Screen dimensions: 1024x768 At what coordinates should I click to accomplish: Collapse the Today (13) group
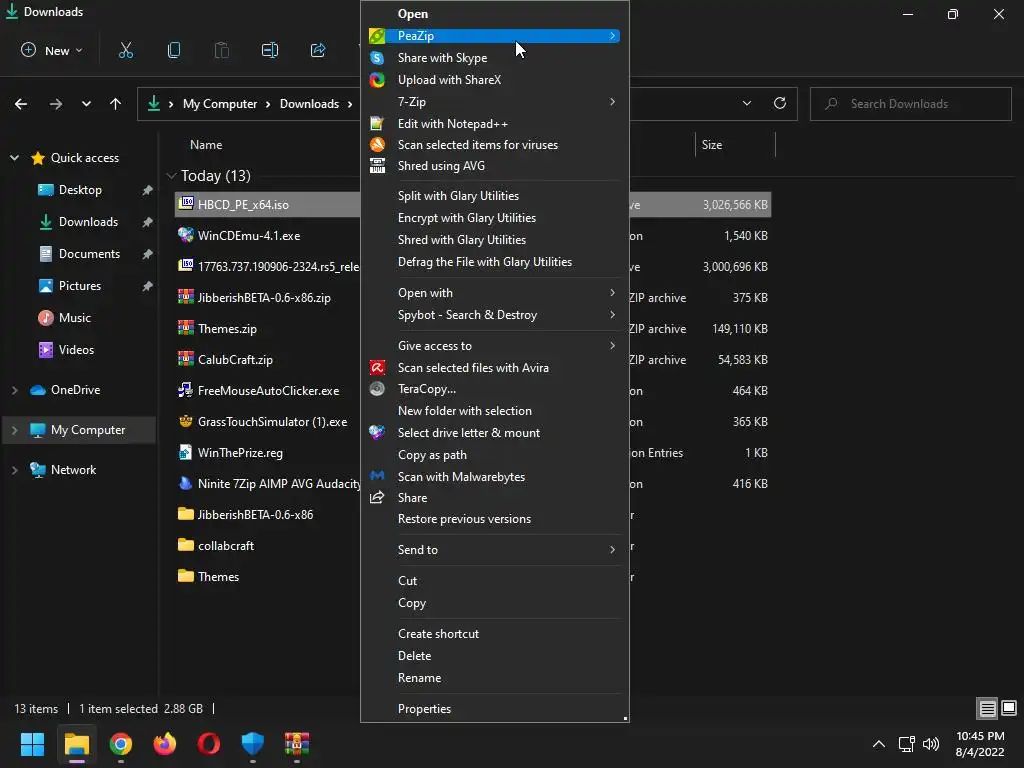tap(172, 176)
